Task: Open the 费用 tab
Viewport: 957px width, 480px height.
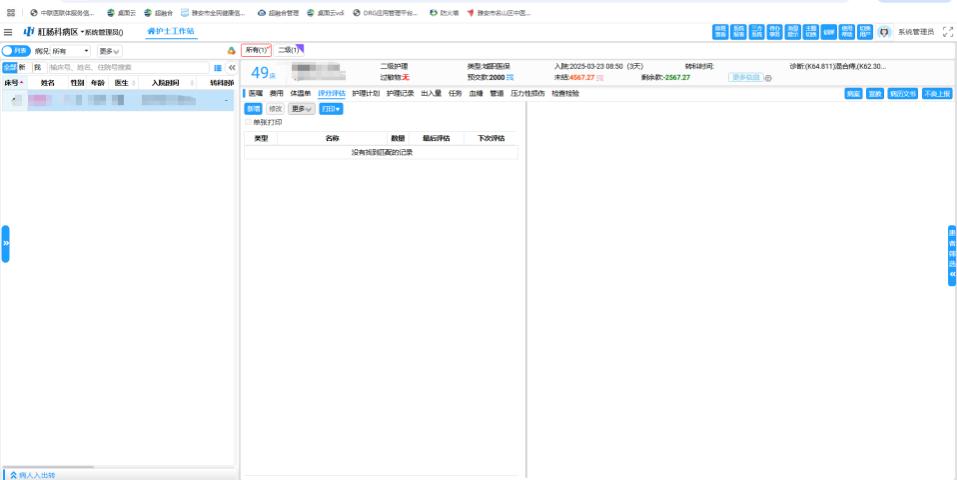Action: pyautogui.click(x=276, y=93)
